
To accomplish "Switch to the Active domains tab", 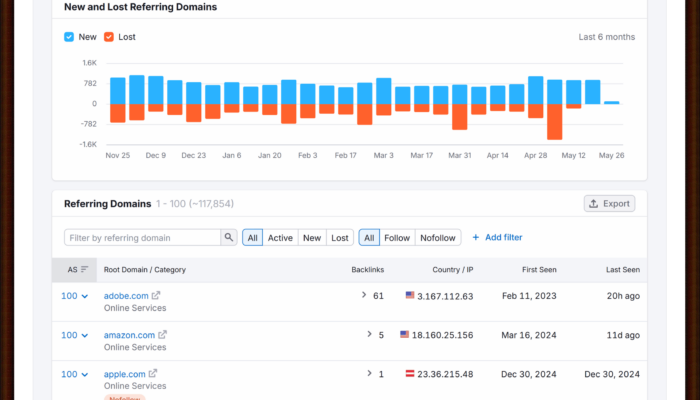I will pyautogui.click(x=280, y=238).
